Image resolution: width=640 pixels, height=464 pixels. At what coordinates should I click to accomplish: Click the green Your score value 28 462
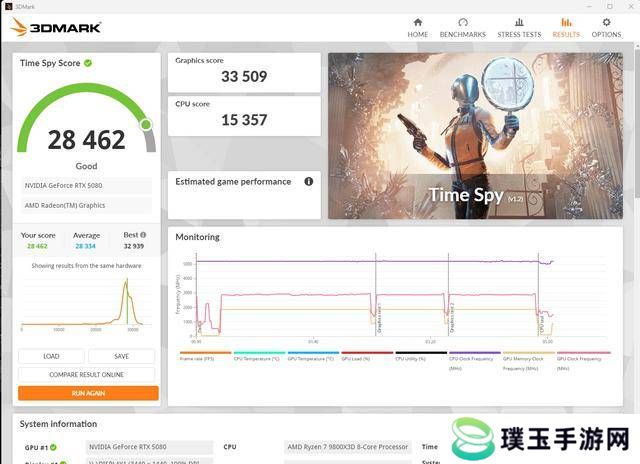point(37,246)
